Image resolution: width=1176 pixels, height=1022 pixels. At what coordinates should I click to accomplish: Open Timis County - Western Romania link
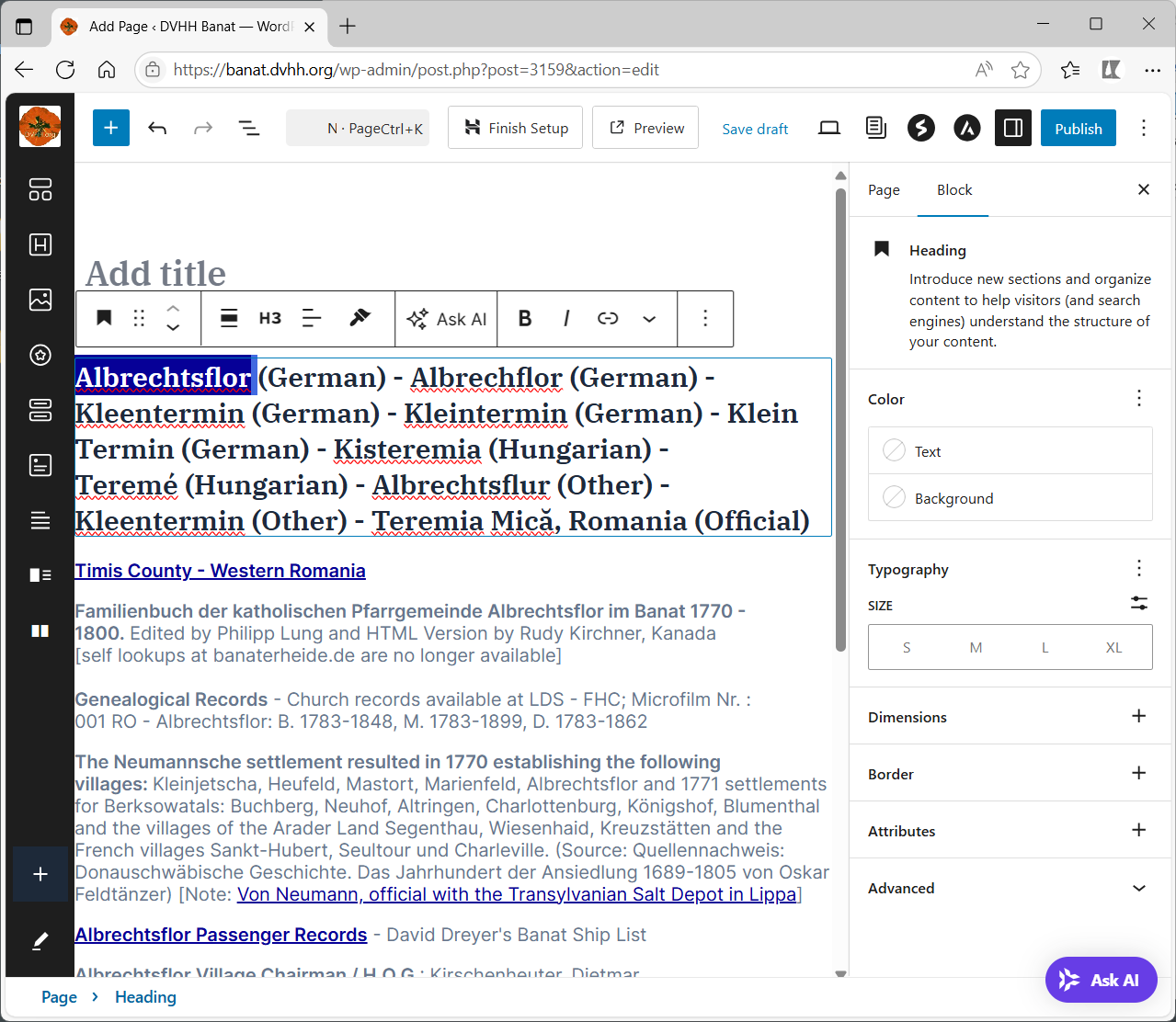[220, 571]
